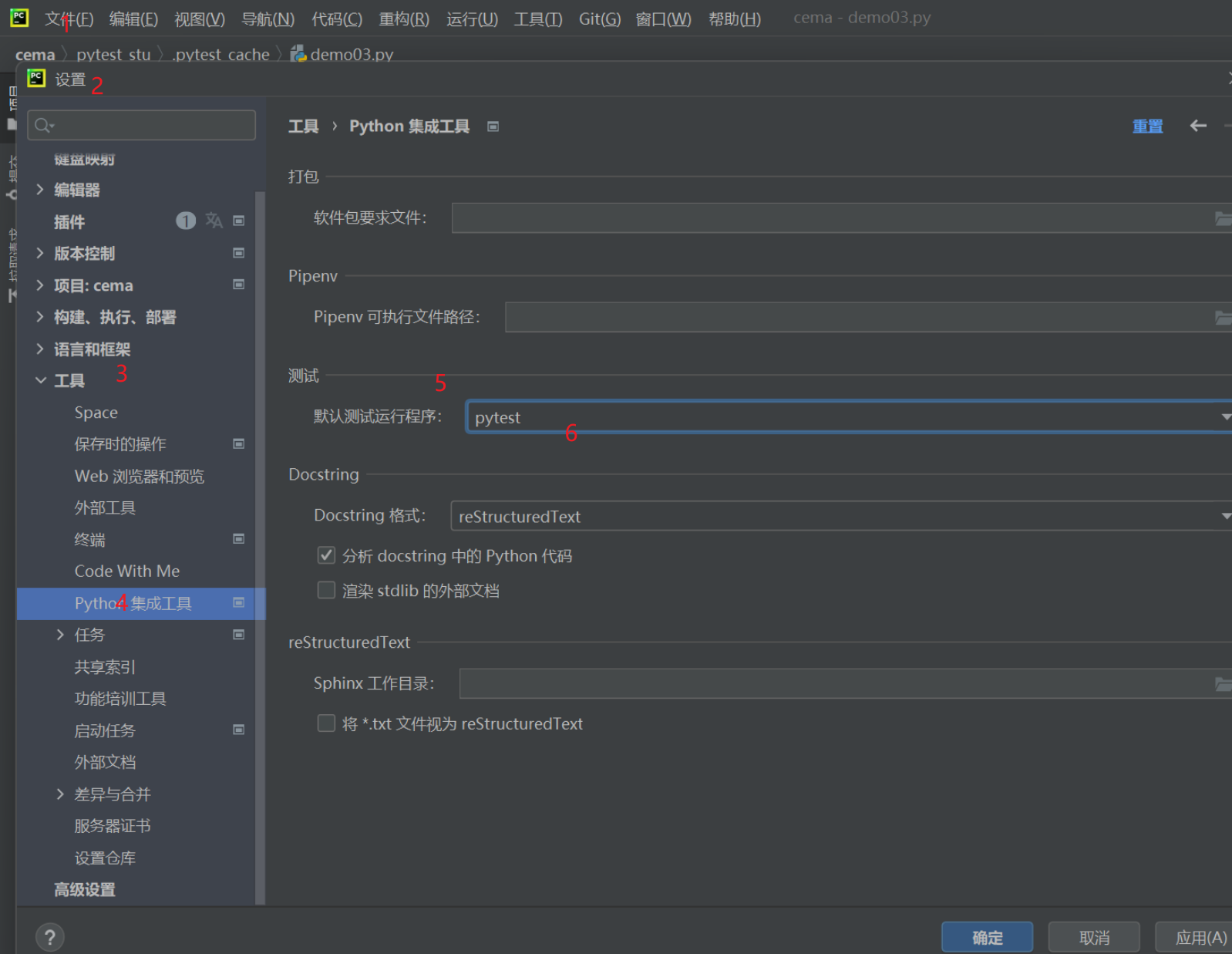
Task: Click the 应用(A) button
Action: [1194, 937]
